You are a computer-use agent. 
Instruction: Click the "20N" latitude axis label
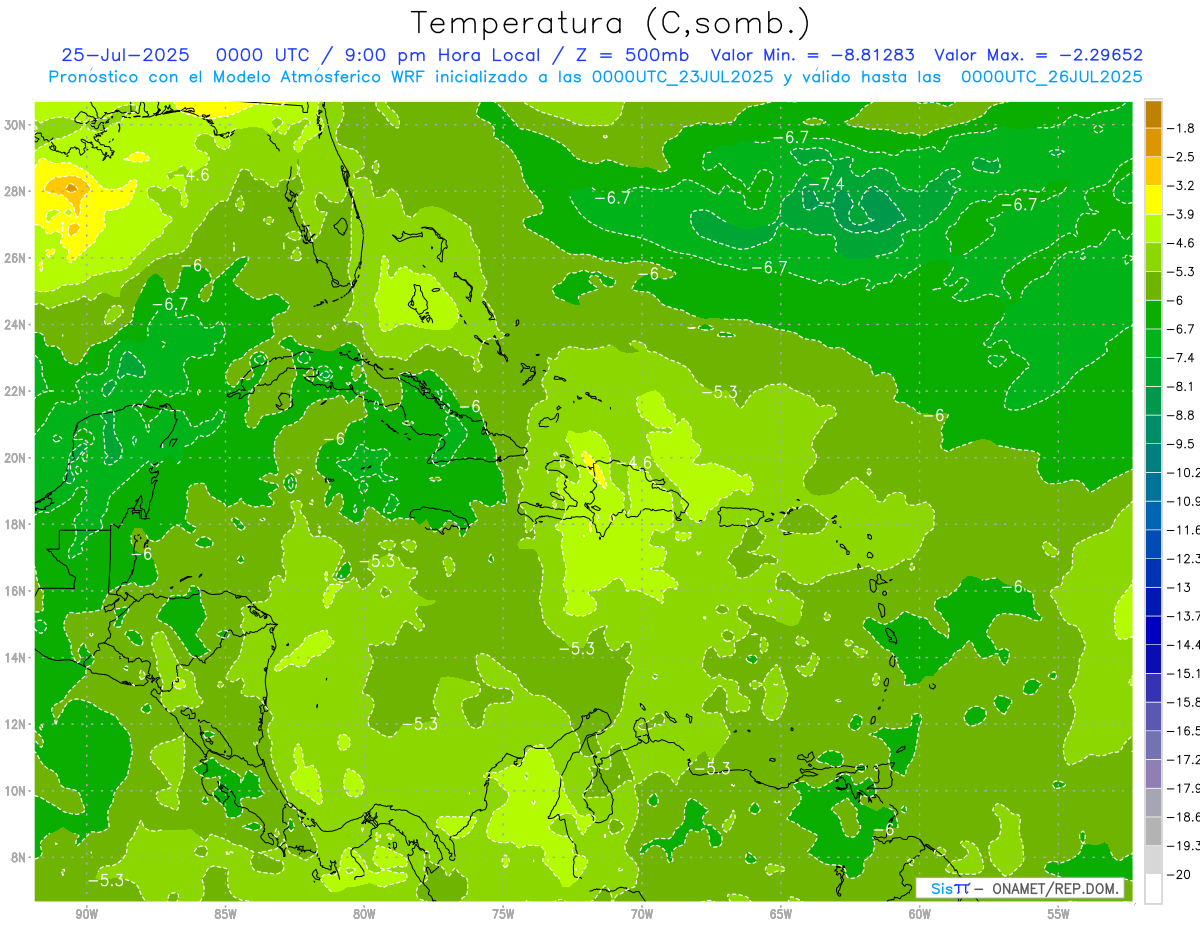click(x=15, y=458)
